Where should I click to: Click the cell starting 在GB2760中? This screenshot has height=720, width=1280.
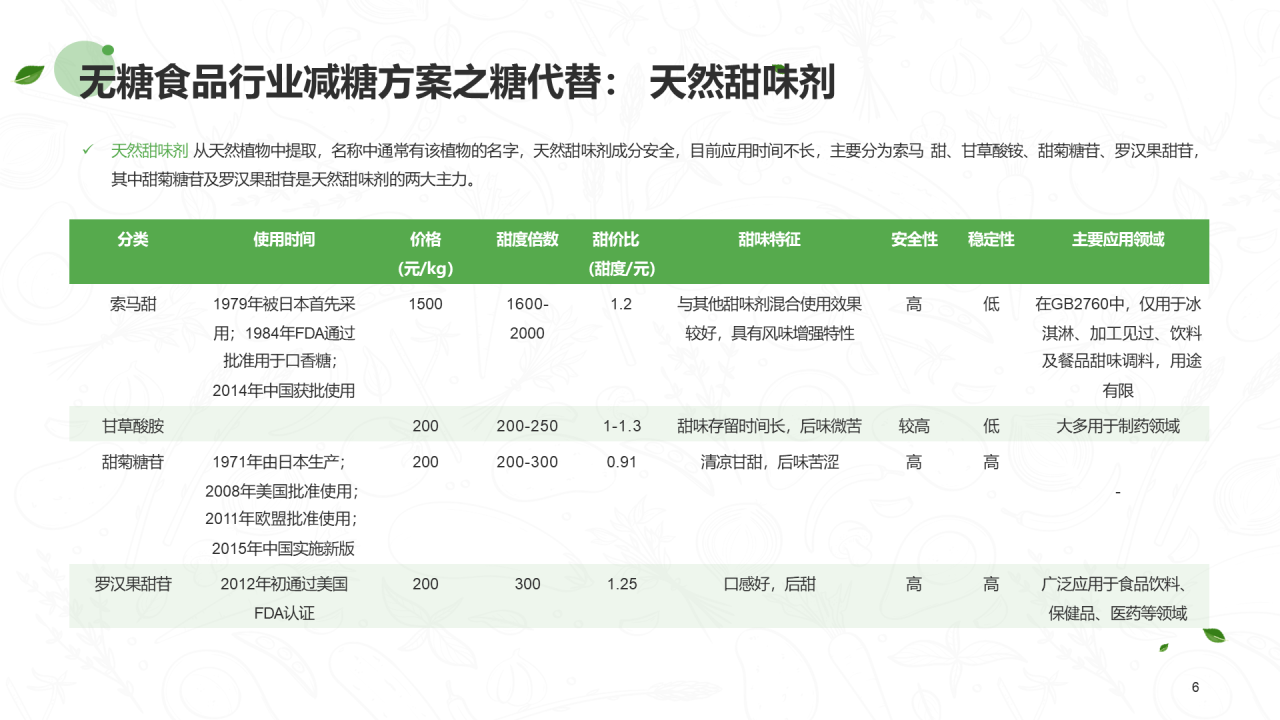(1118, 347)
